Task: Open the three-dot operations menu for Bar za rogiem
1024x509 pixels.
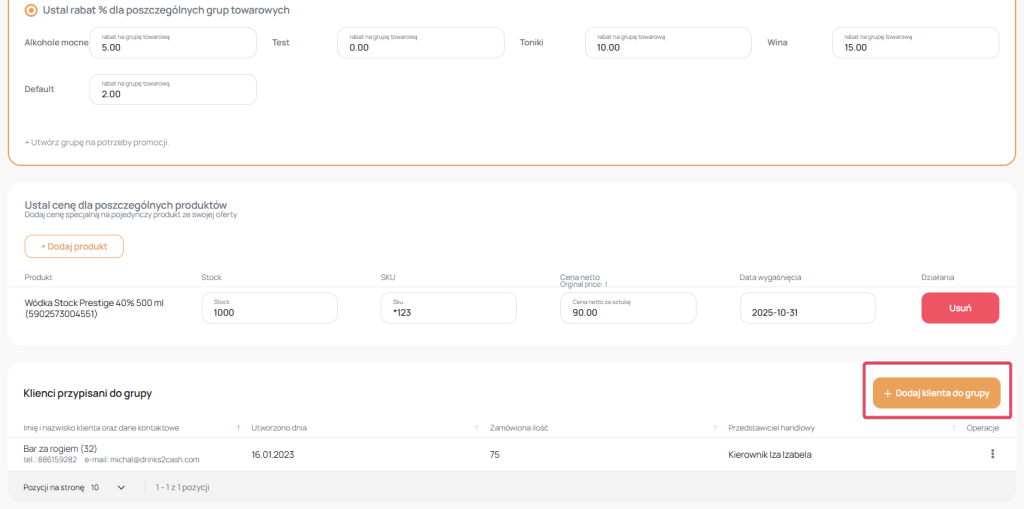Action: pos(992,454)
